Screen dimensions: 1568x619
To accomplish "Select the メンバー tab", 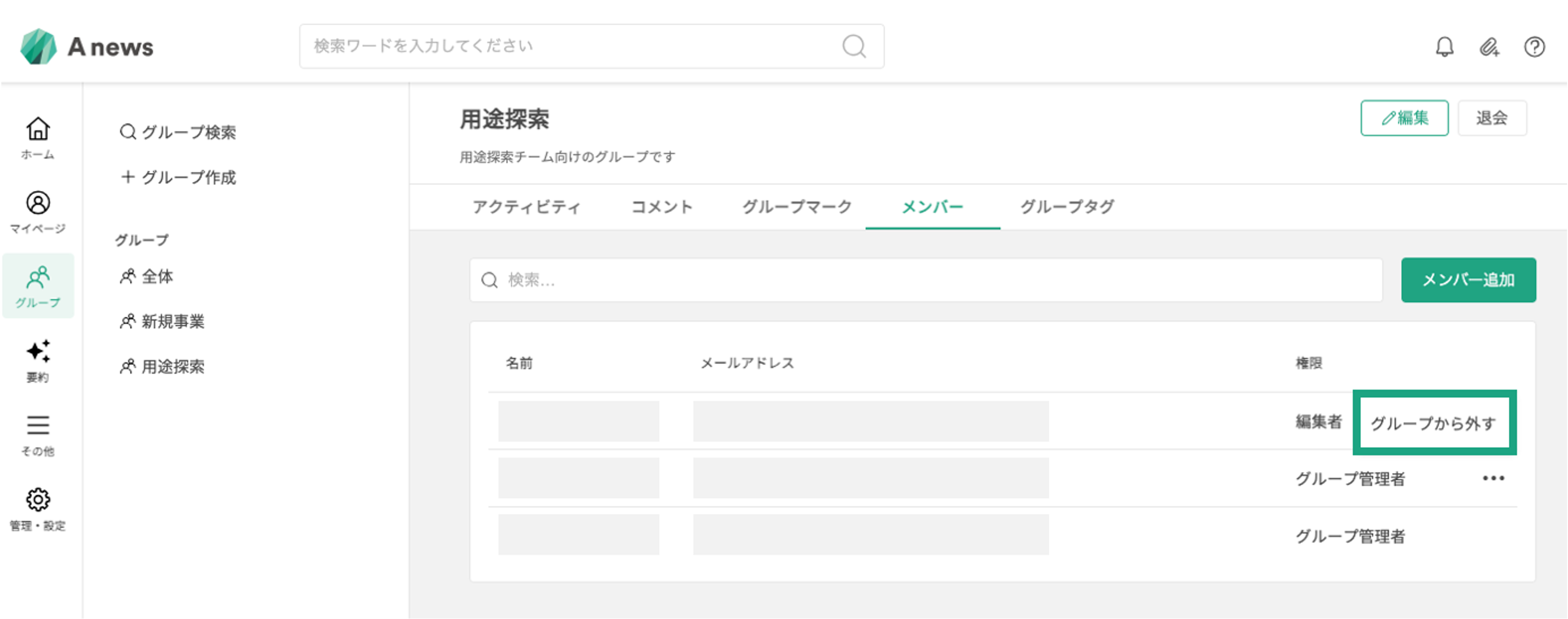I will pos(932,207).
